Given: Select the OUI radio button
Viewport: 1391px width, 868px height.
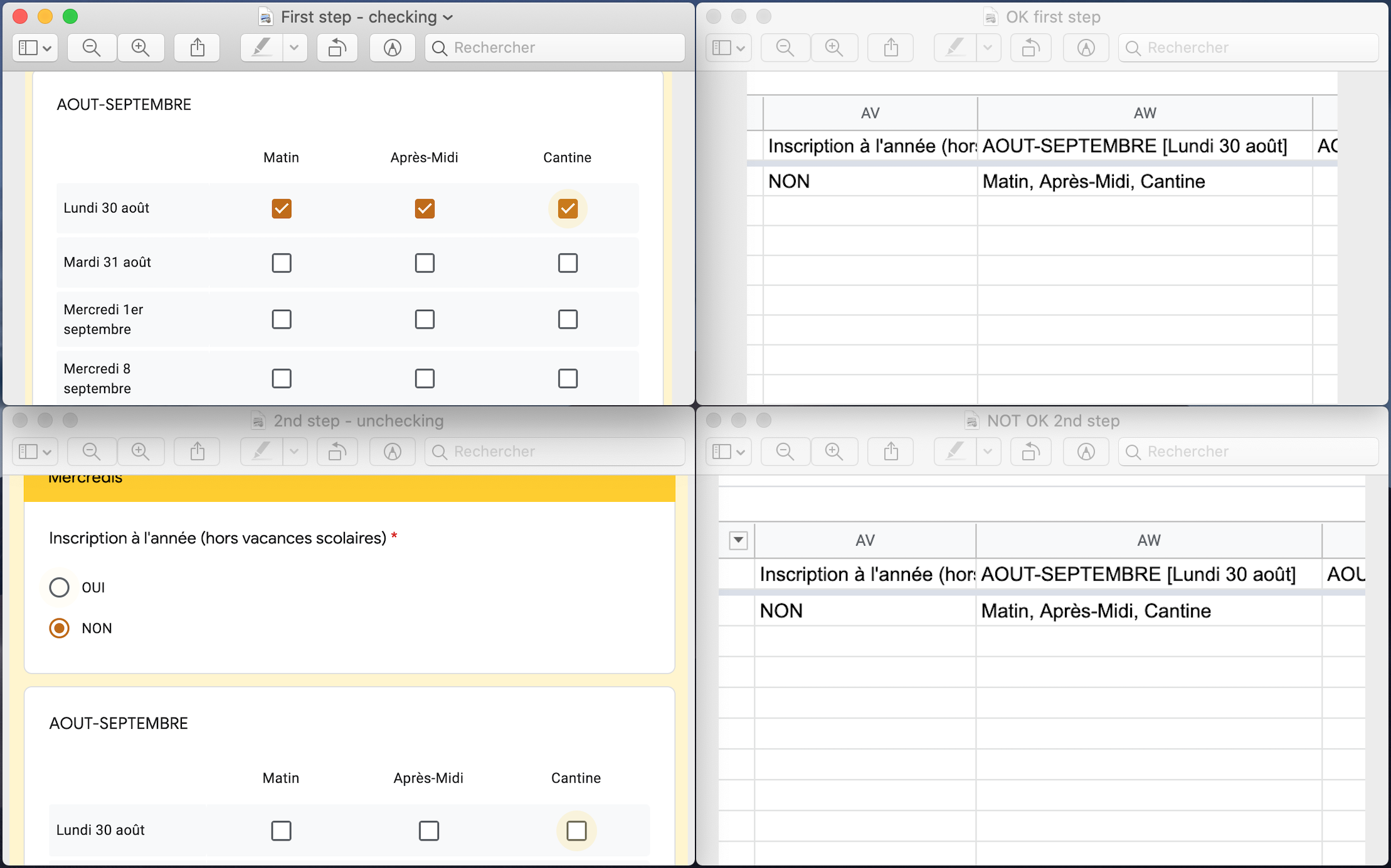Looking at the screenshot, I should (60, 588).
